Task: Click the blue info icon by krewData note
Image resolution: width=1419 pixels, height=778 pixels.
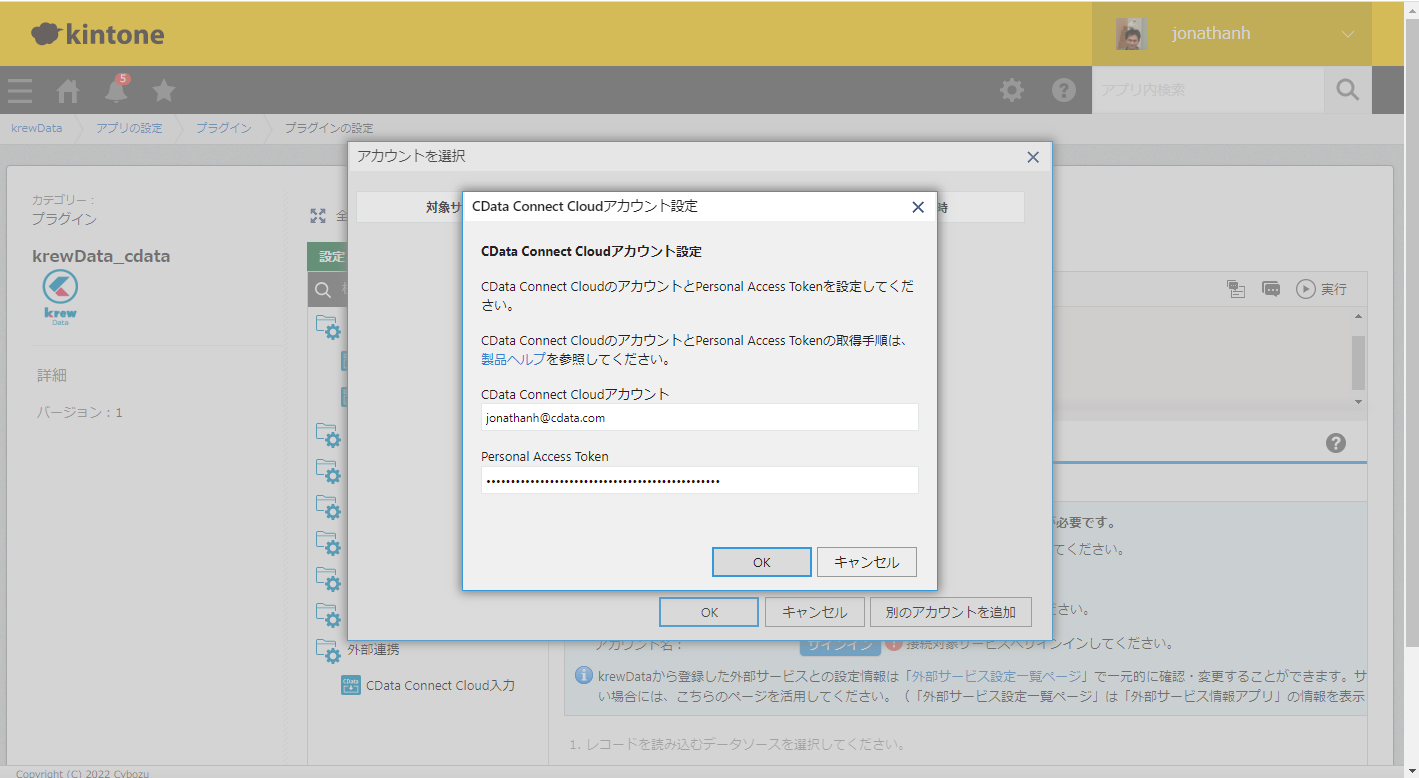Action: click(584, 675)
